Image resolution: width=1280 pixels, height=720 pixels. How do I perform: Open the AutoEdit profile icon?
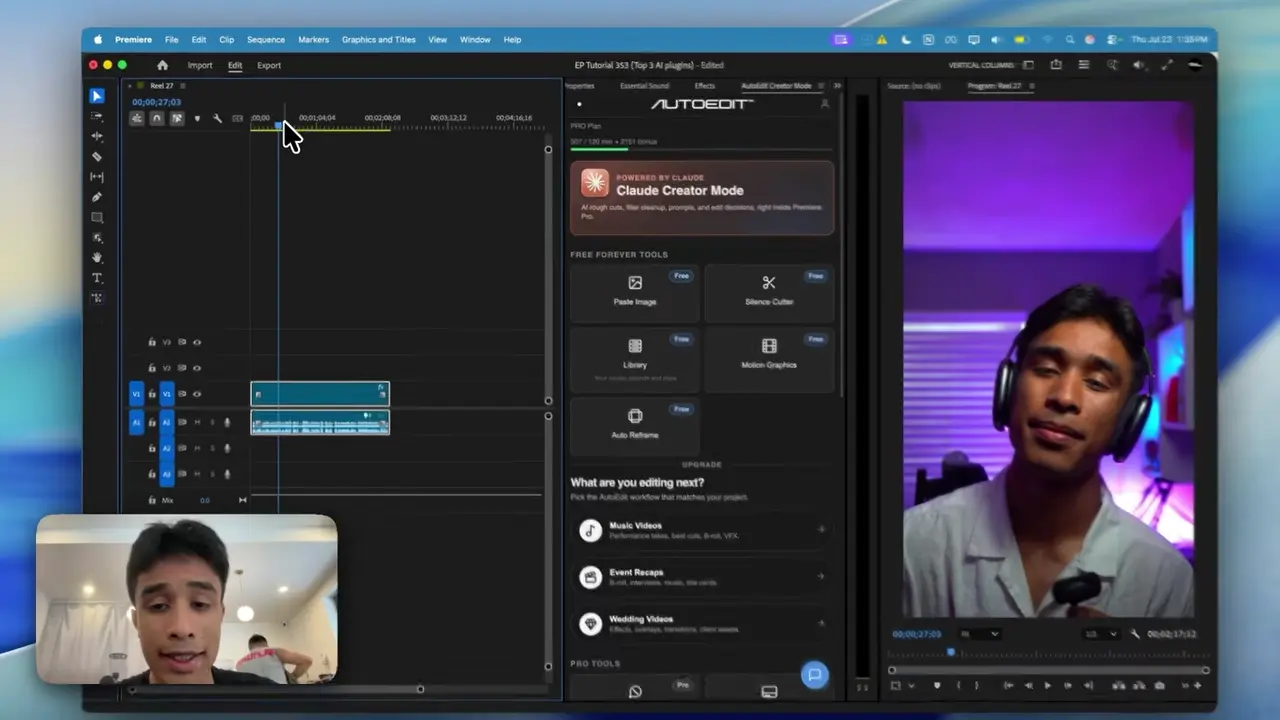click(825, 104)
